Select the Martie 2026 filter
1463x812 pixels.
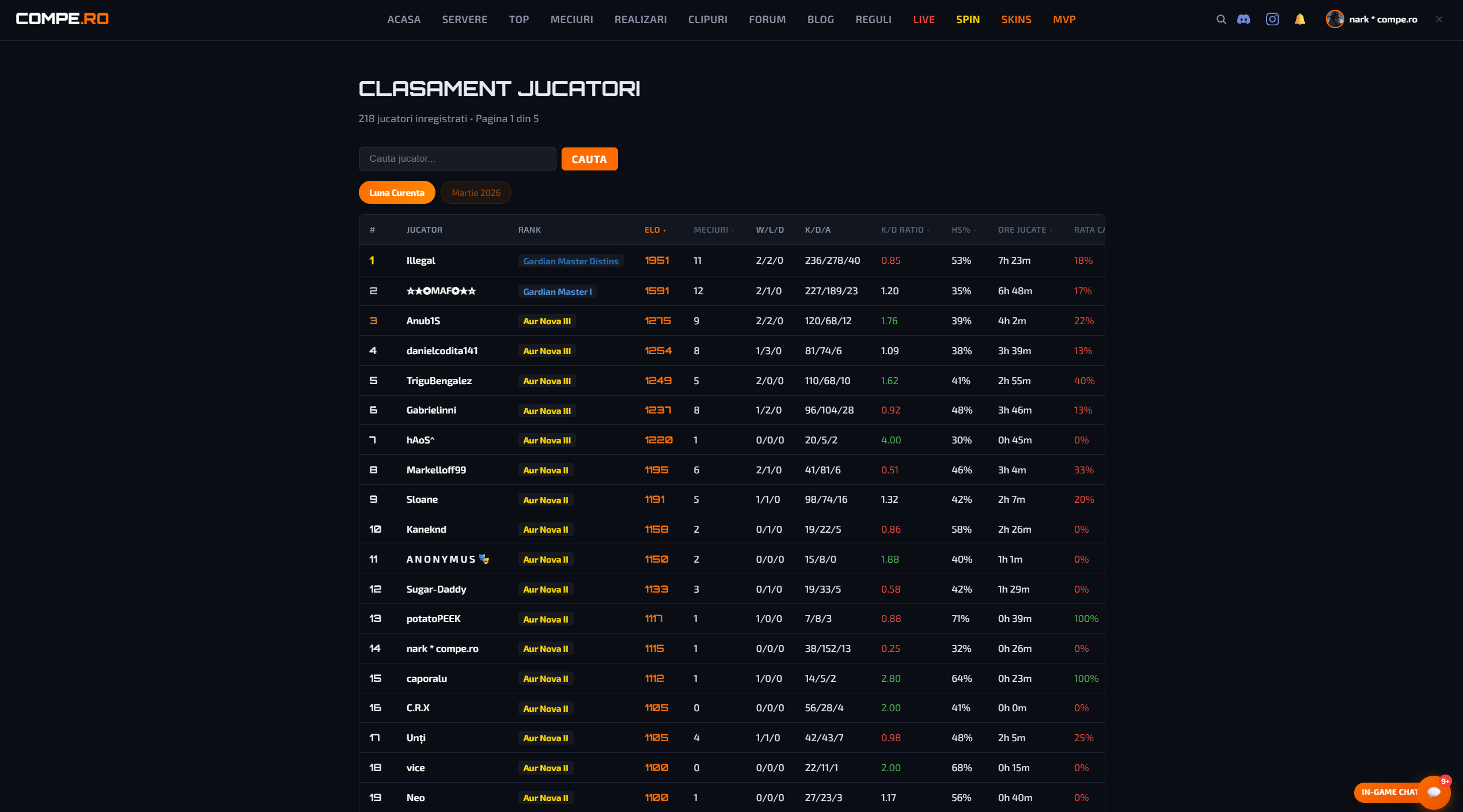476,192
